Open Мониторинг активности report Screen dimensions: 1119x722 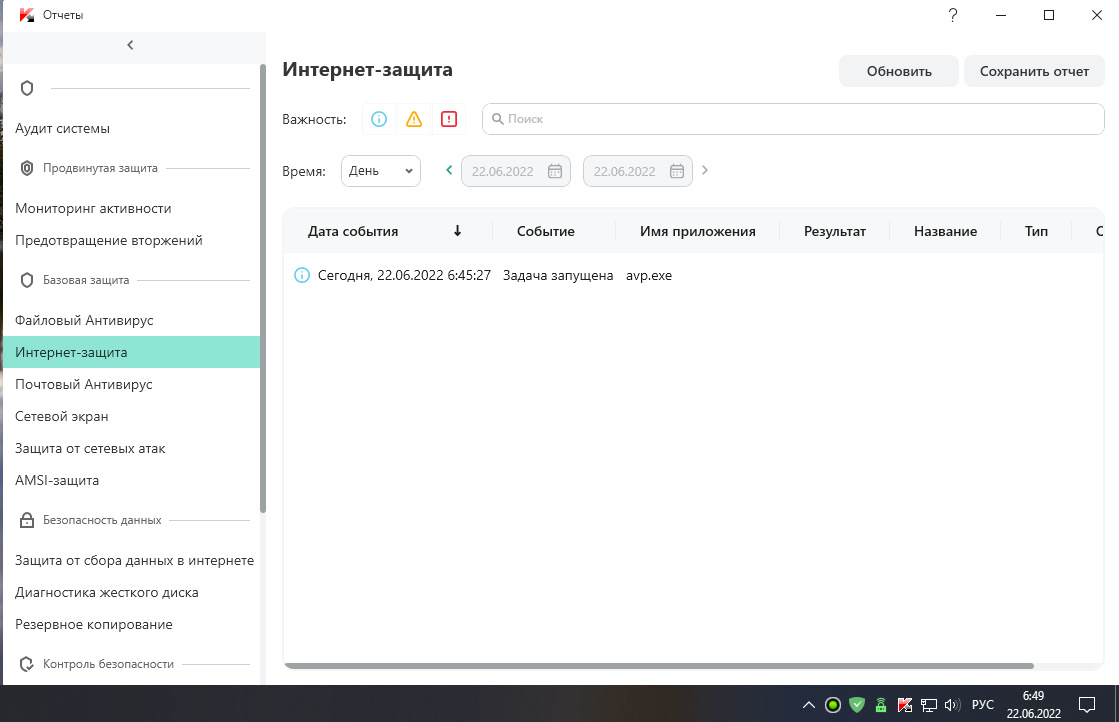click(x=93, y=208)
